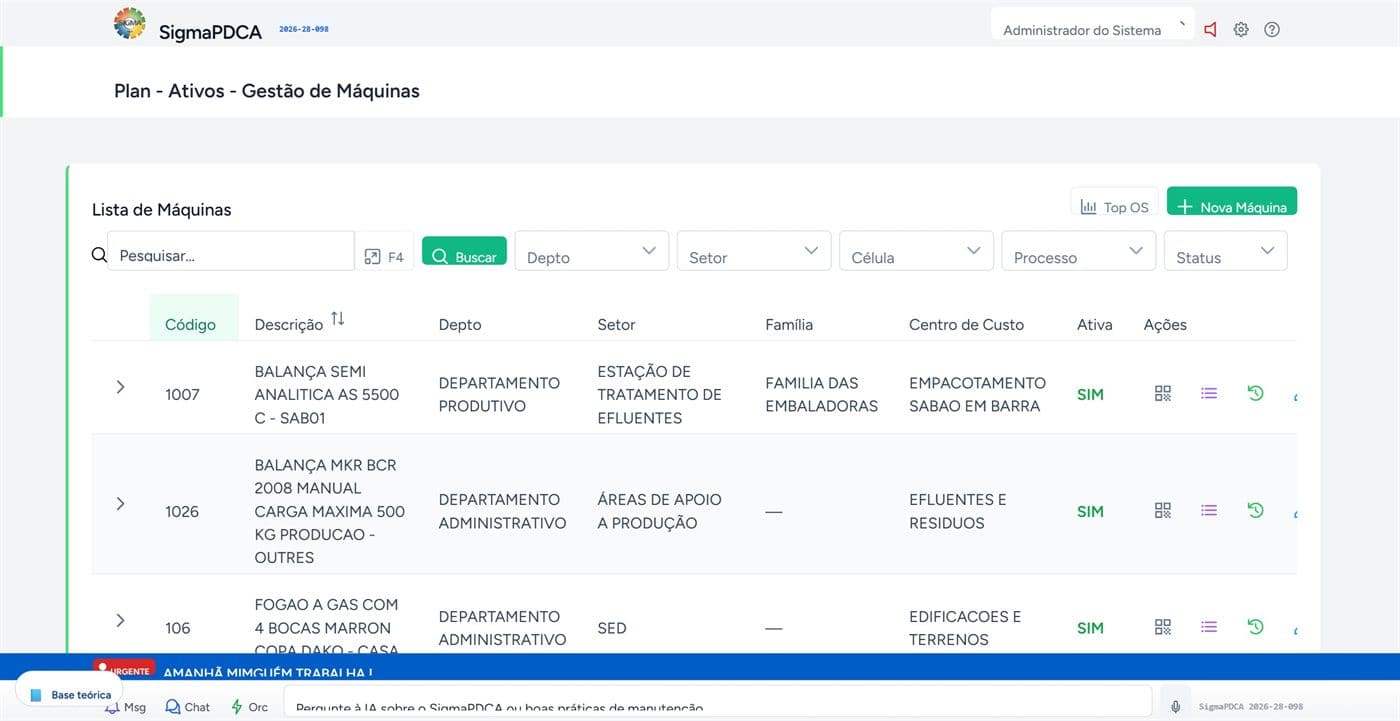The image size is (1400, 721).
Task: Open the settings gear icon
Action: [x=1241, y=30]
